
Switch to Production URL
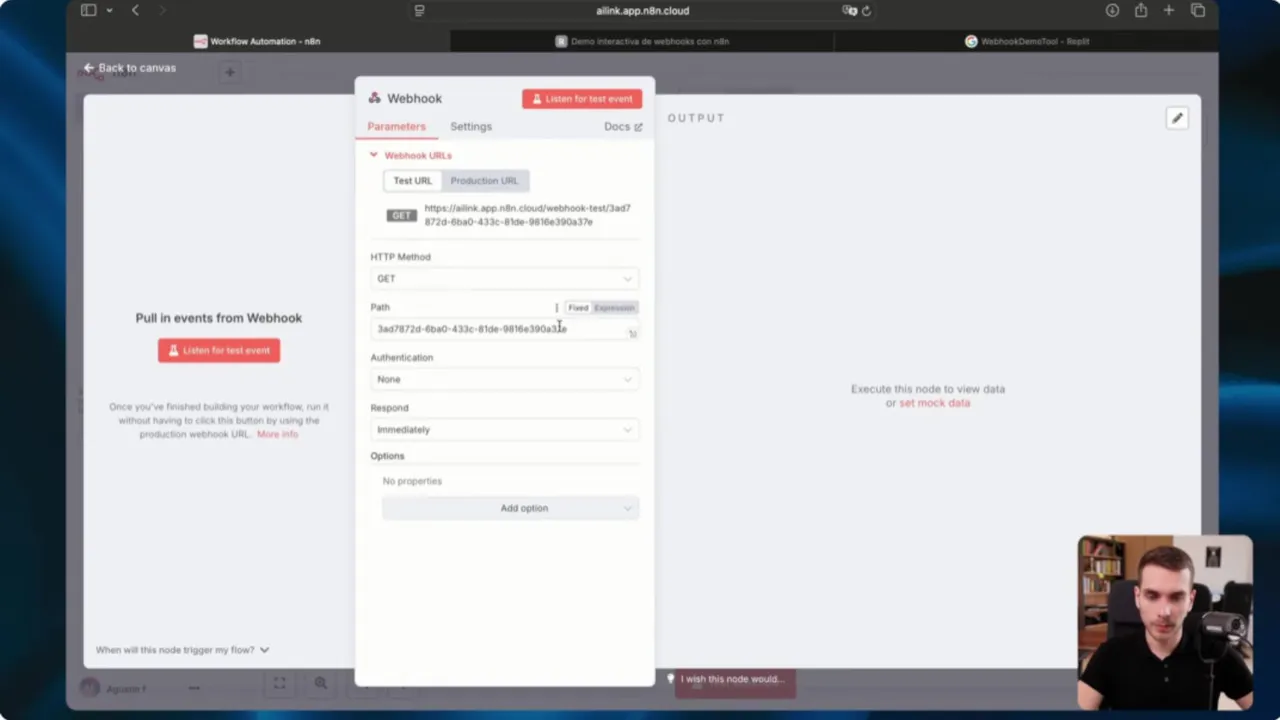484,181
